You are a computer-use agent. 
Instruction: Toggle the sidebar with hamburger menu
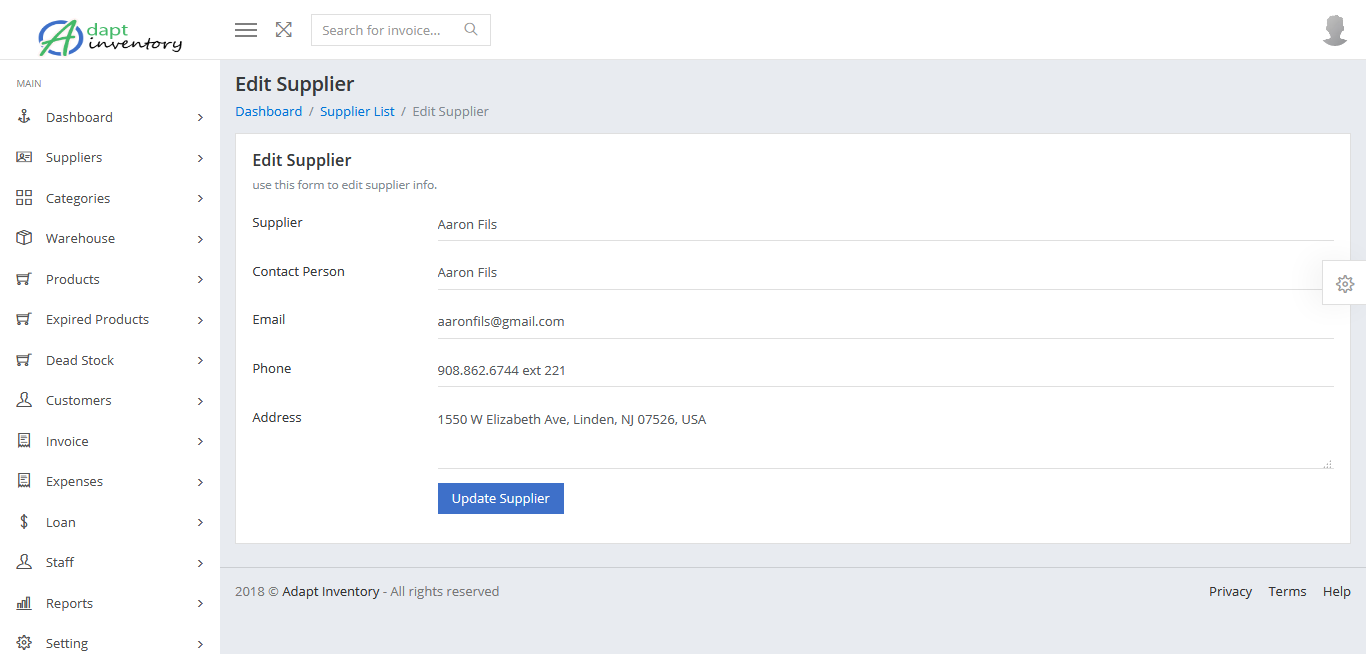pos(246,30)
